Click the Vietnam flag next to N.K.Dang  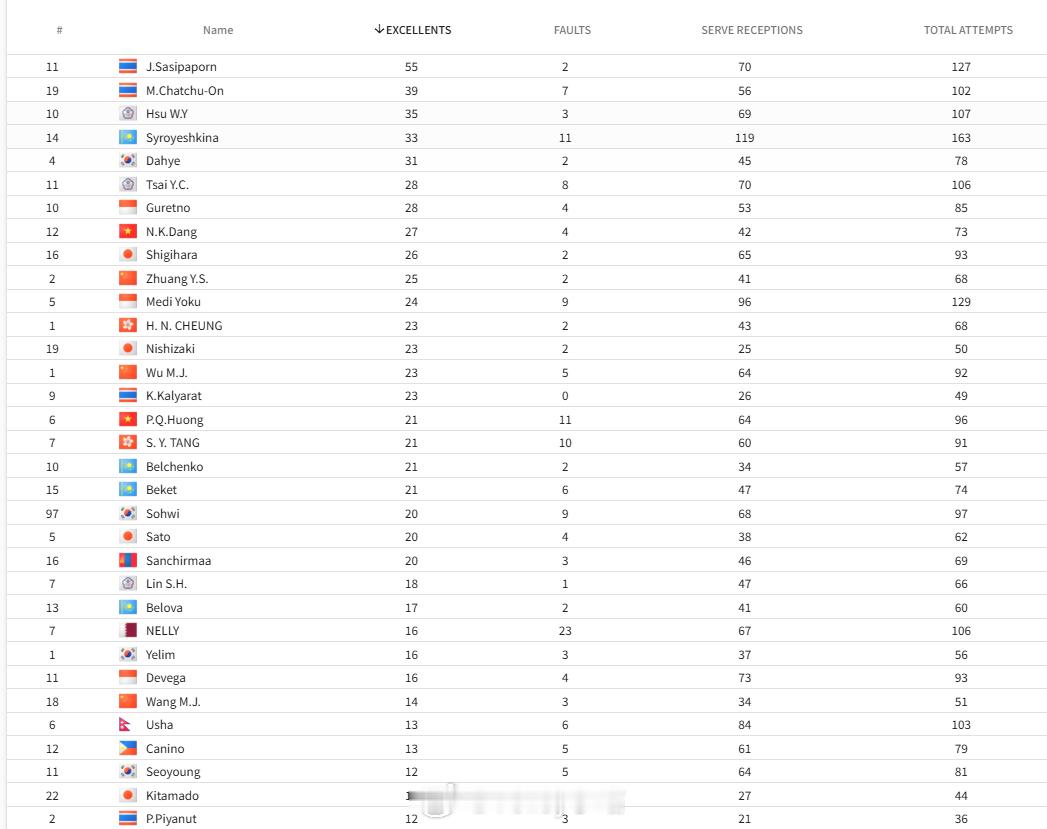(128, 232)
